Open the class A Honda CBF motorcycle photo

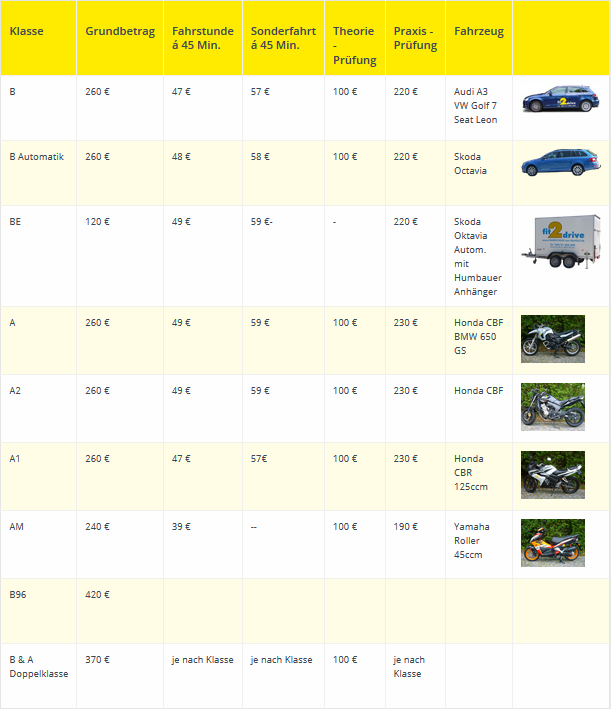pyautogui.click(x=553, y=338)
